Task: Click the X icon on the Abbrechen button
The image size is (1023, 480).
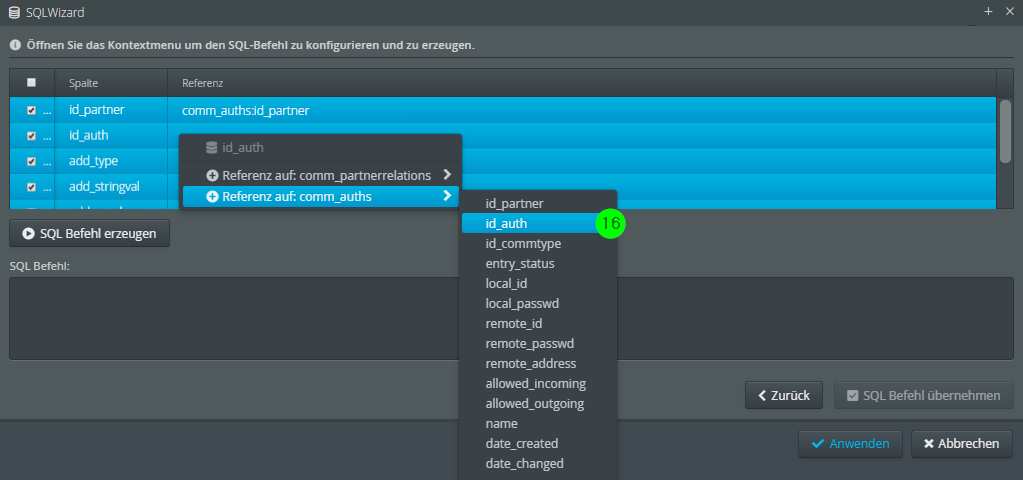Action: [929, 444]
